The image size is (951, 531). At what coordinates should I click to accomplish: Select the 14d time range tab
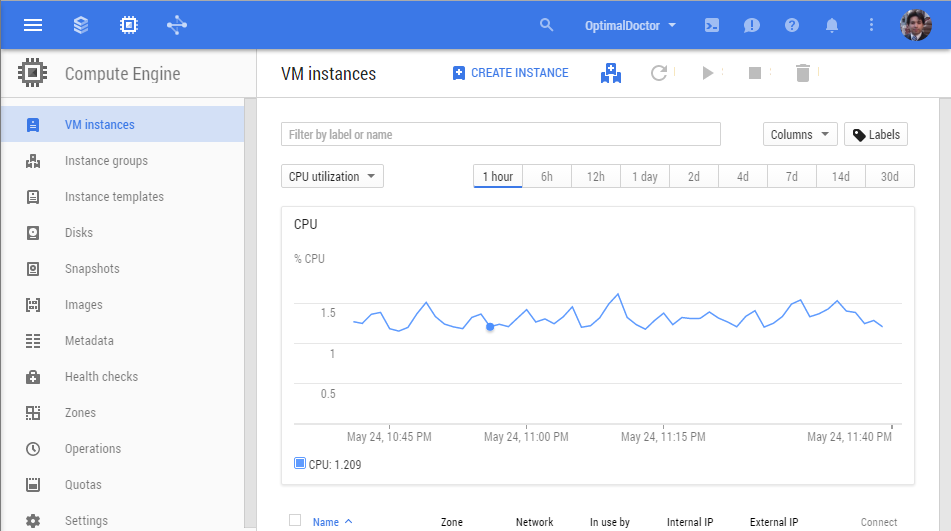click(841, 176)
